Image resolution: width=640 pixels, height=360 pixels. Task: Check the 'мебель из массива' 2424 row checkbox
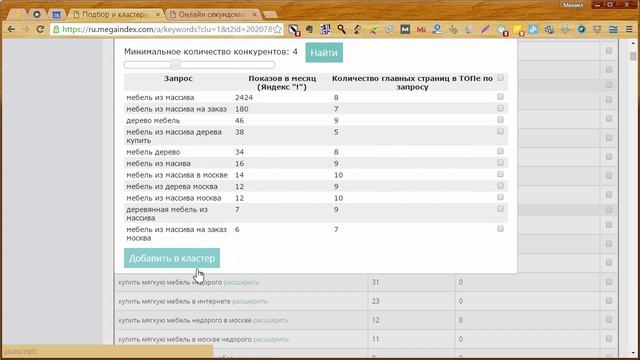(x=500, y=97)
